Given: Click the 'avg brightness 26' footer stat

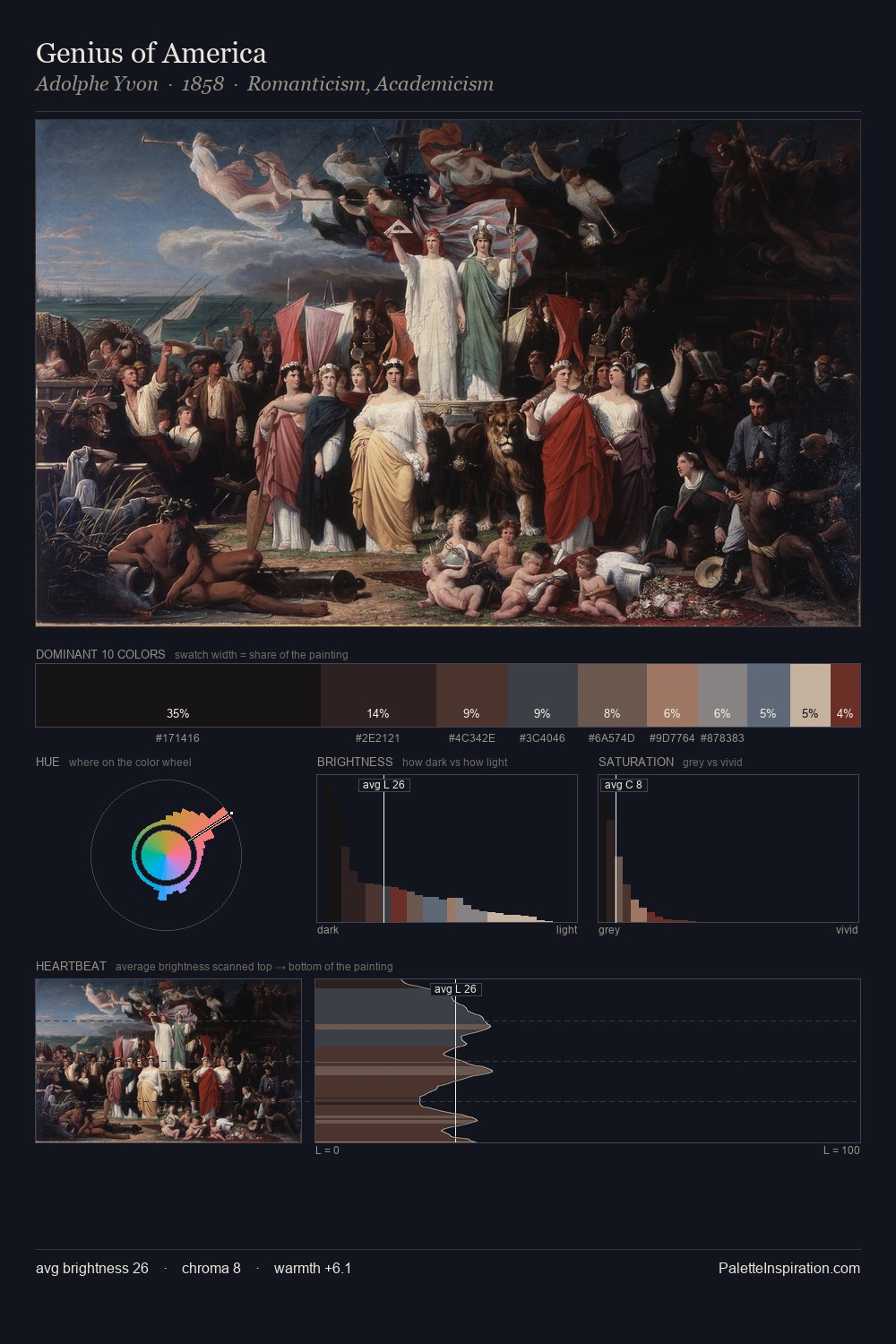Looking at the screenshot, I should tap(92, 1268).
